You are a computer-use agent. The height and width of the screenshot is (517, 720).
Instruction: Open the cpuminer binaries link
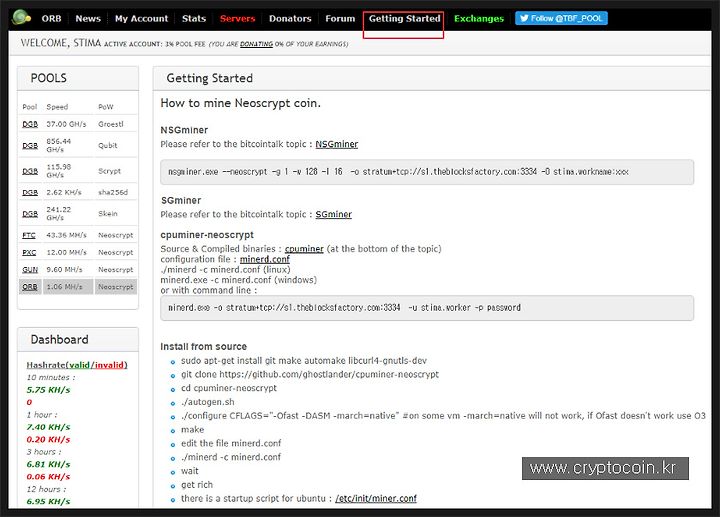click(304, 249)
